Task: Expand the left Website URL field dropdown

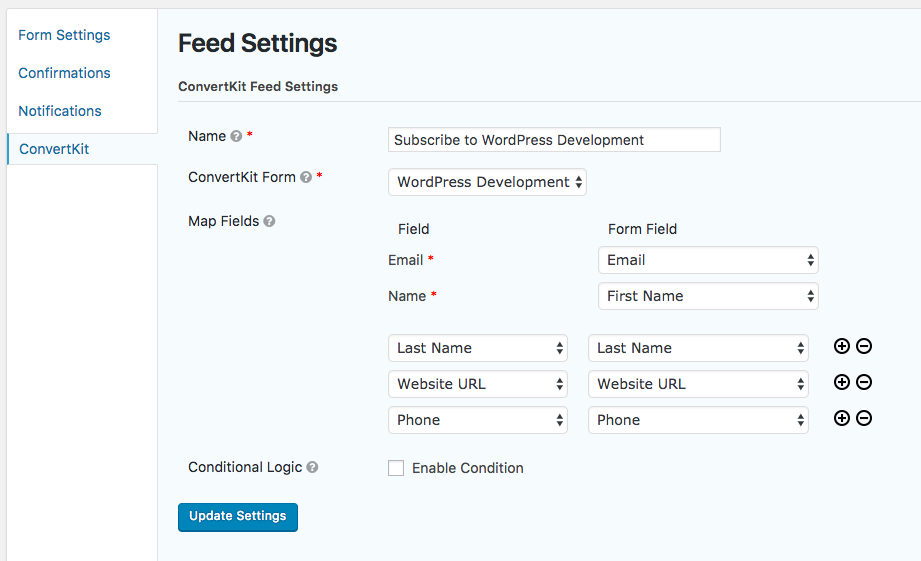Action: (478, 384)
